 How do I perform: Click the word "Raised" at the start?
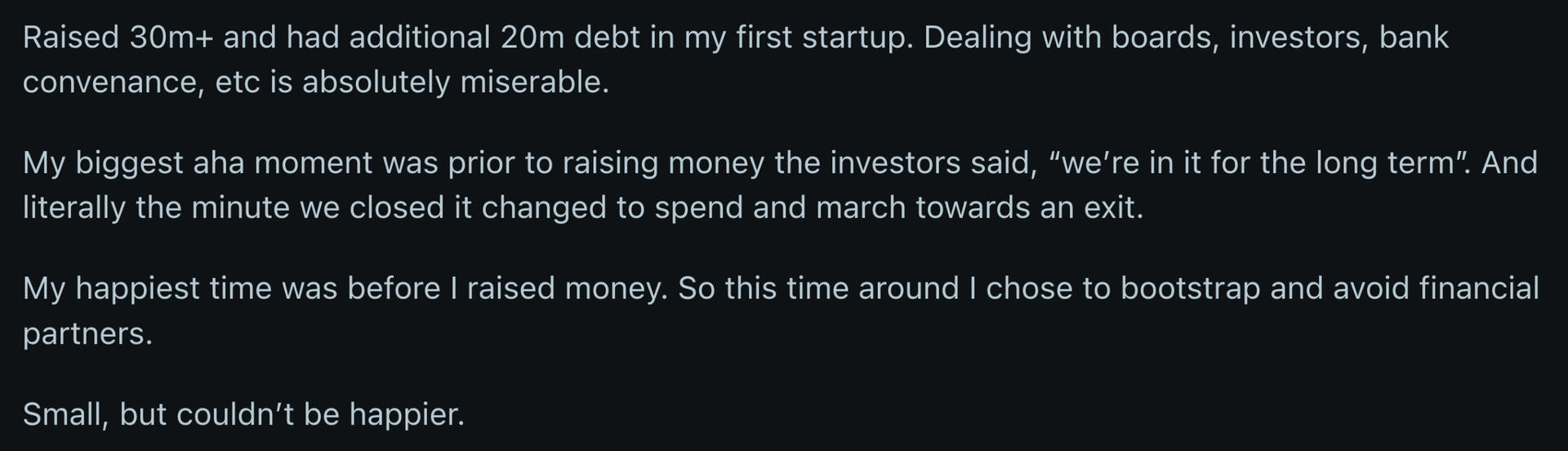(x=71, y=38)
